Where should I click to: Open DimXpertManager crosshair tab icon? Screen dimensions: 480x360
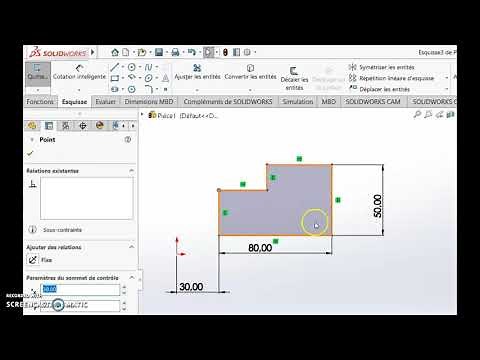point(83,126)
